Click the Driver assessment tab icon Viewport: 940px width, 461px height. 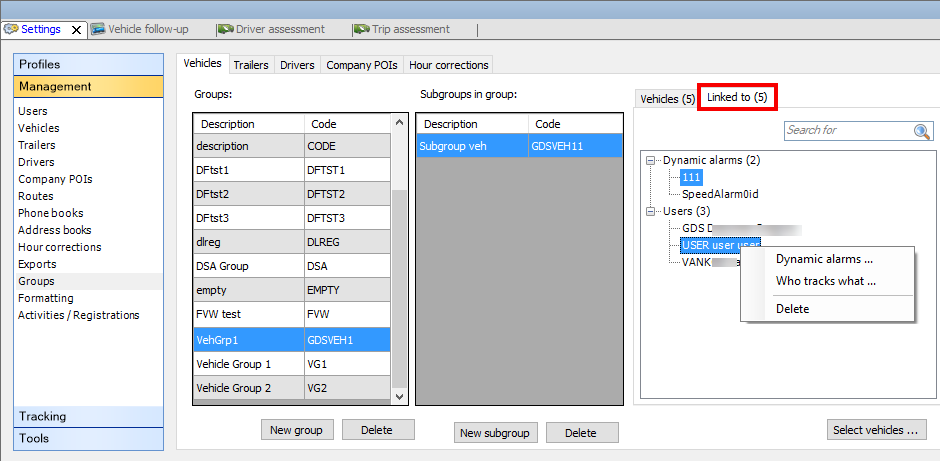coord(225,30)
